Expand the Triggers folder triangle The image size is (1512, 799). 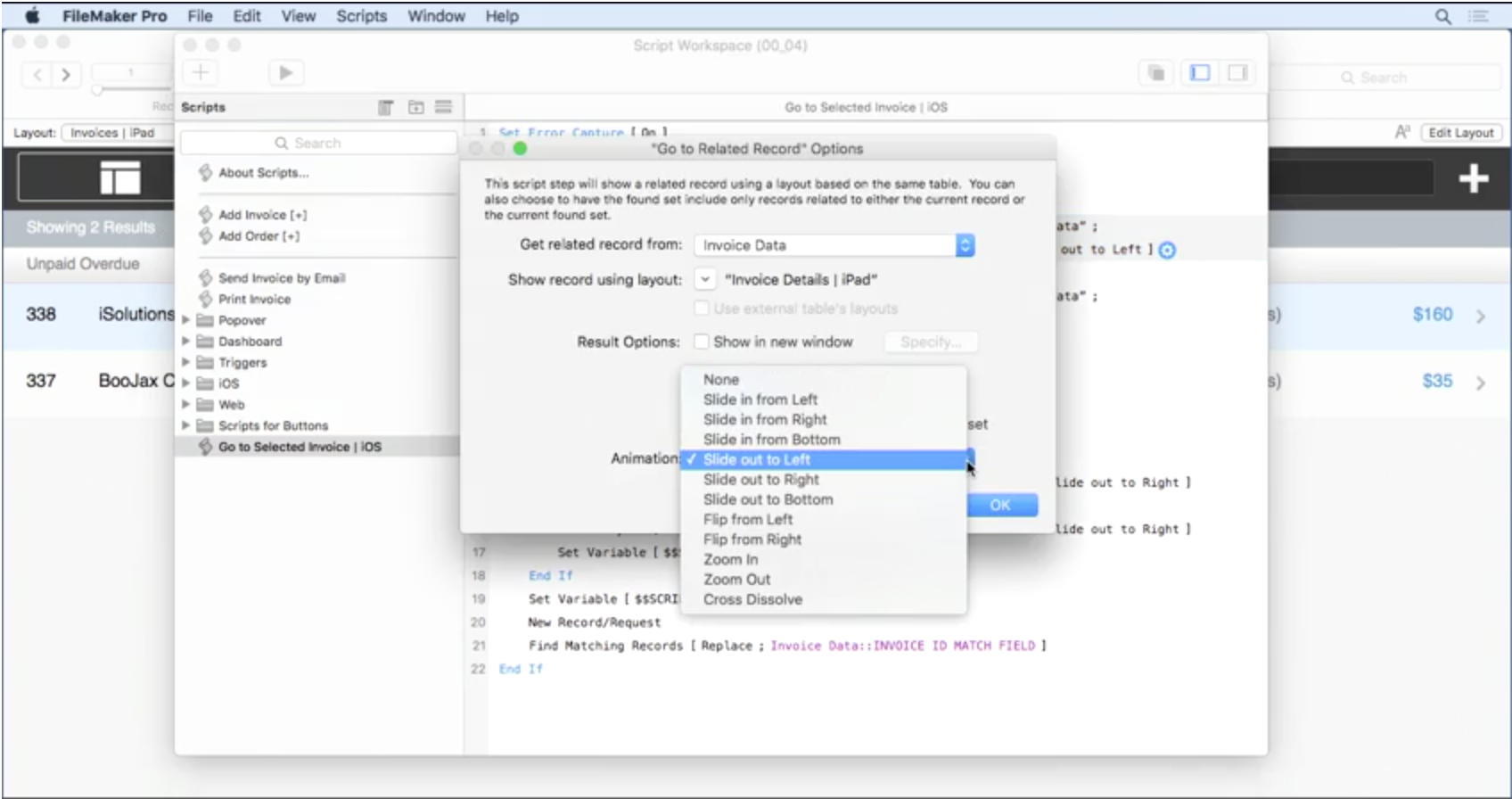[186, 362]
